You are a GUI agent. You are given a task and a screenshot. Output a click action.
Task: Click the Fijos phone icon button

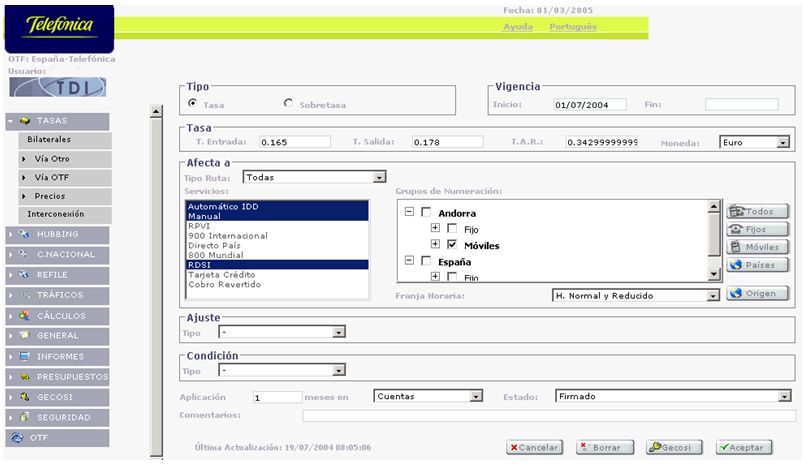[757, 229]
